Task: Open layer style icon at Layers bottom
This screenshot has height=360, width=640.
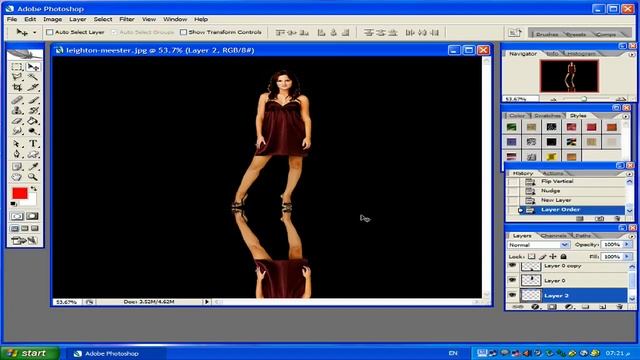Action: click(x=535, y=307)
